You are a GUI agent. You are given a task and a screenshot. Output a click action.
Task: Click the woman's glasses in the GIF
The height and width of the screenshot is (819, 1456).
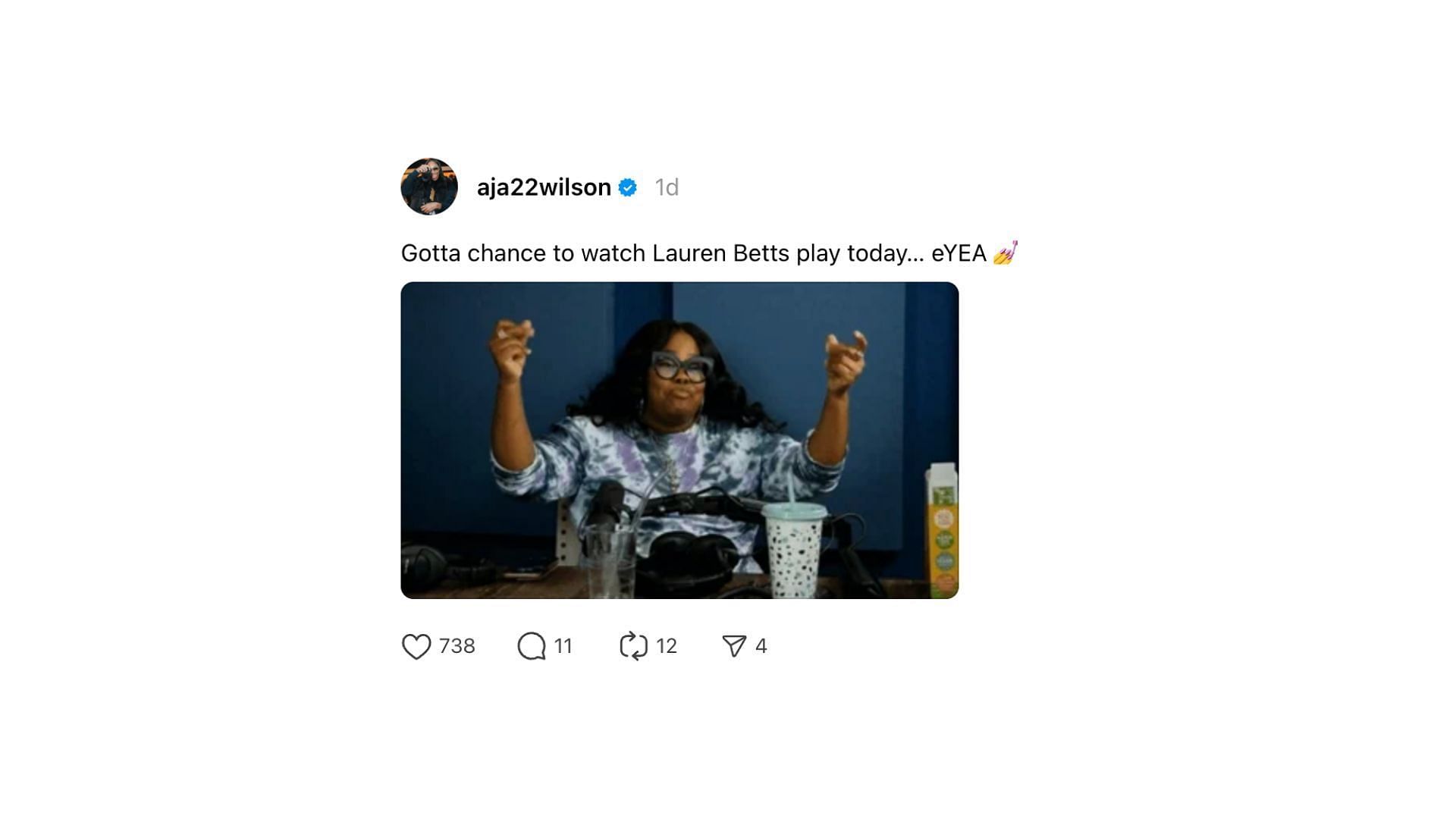681,366
